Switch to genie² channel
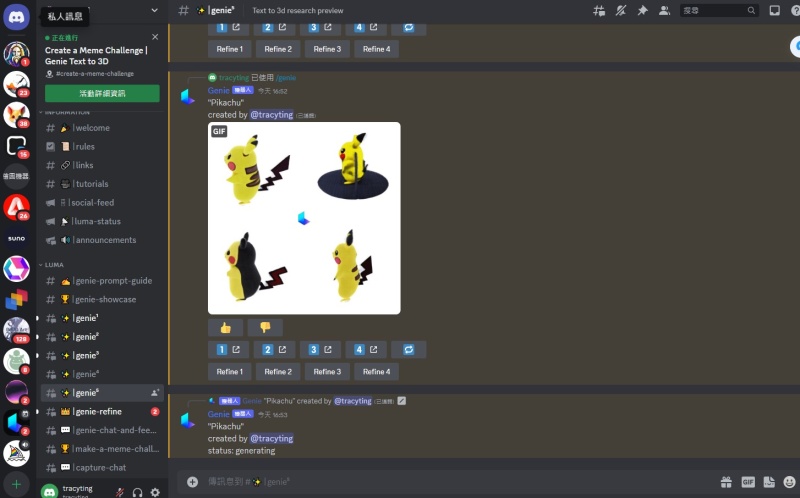This screenshot has width=800, height=498. pos(102,337)
